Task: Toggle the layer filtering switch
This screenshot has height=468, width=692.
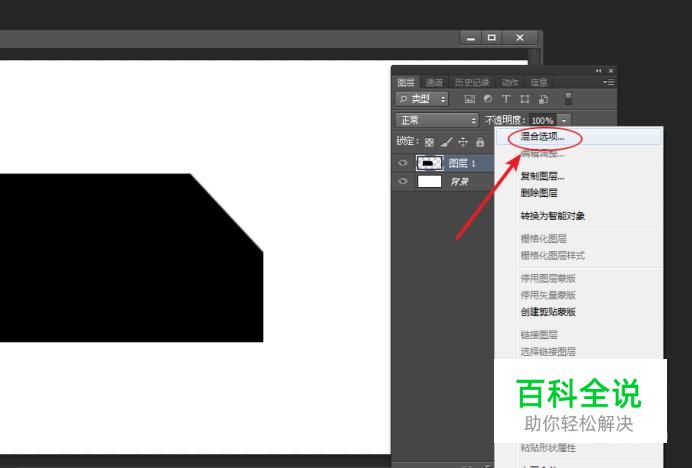Action: tap(568, 99)
